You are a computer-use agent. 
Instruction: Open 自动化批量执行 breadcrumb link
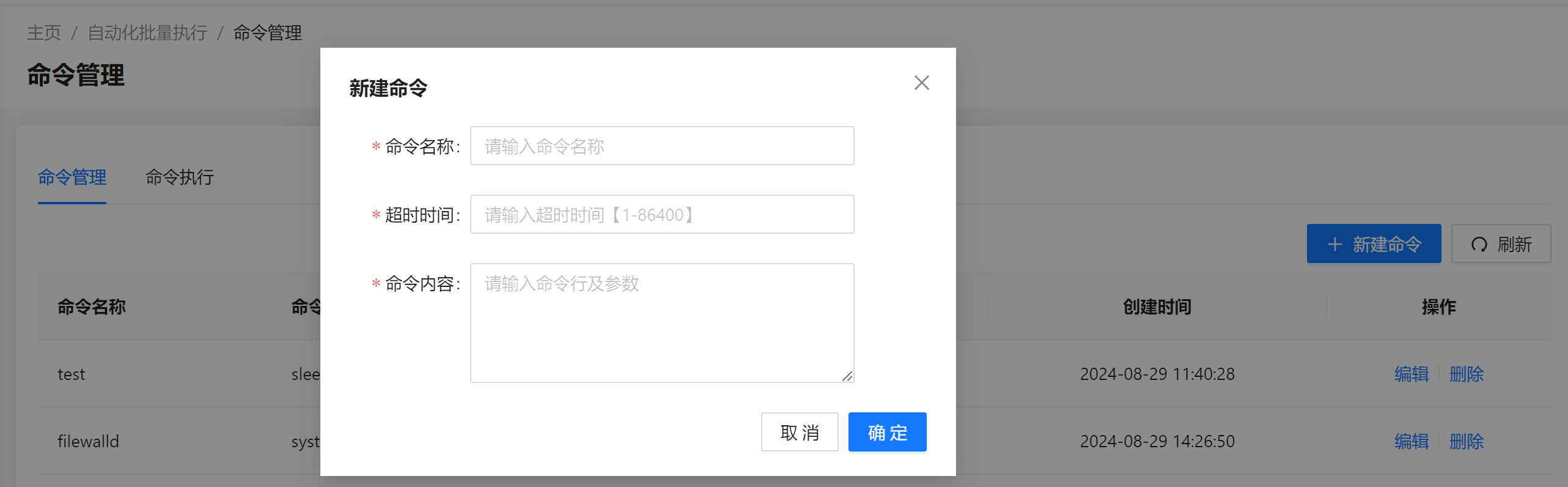point(147,33)
